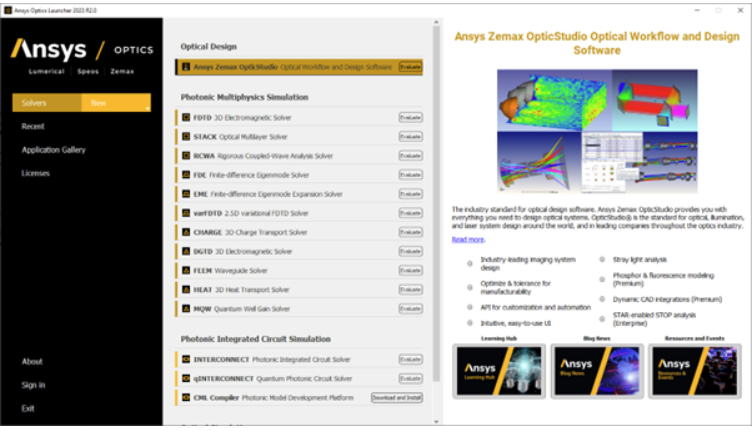Click the solver list vertical scrollbar
The width and height of the screenshot is (755, 431).
pyautogui.click(x=436, y=202)
